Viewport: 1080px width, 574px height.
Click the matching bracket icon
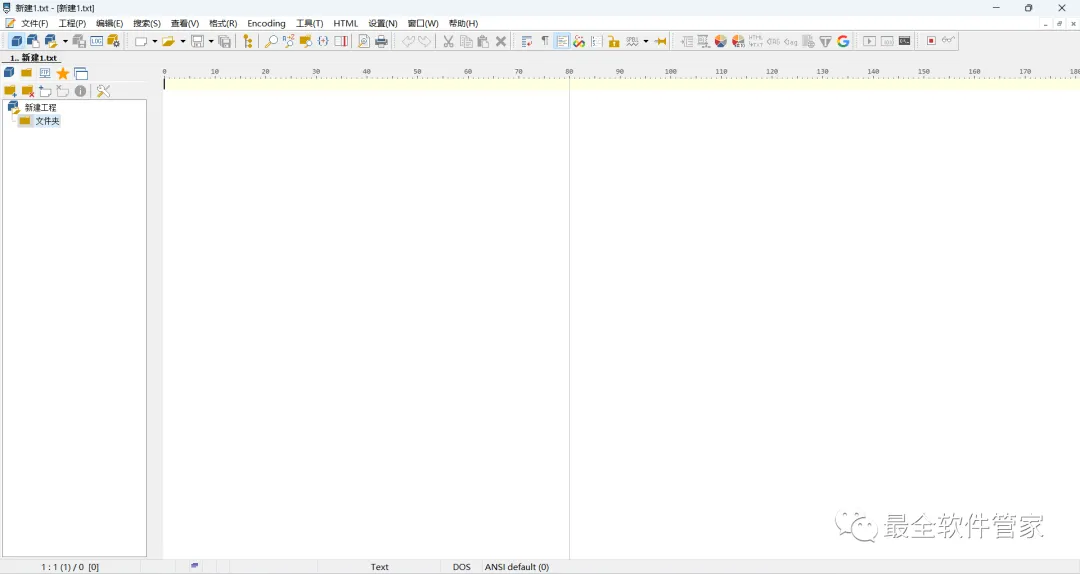(x=323, y=41)
